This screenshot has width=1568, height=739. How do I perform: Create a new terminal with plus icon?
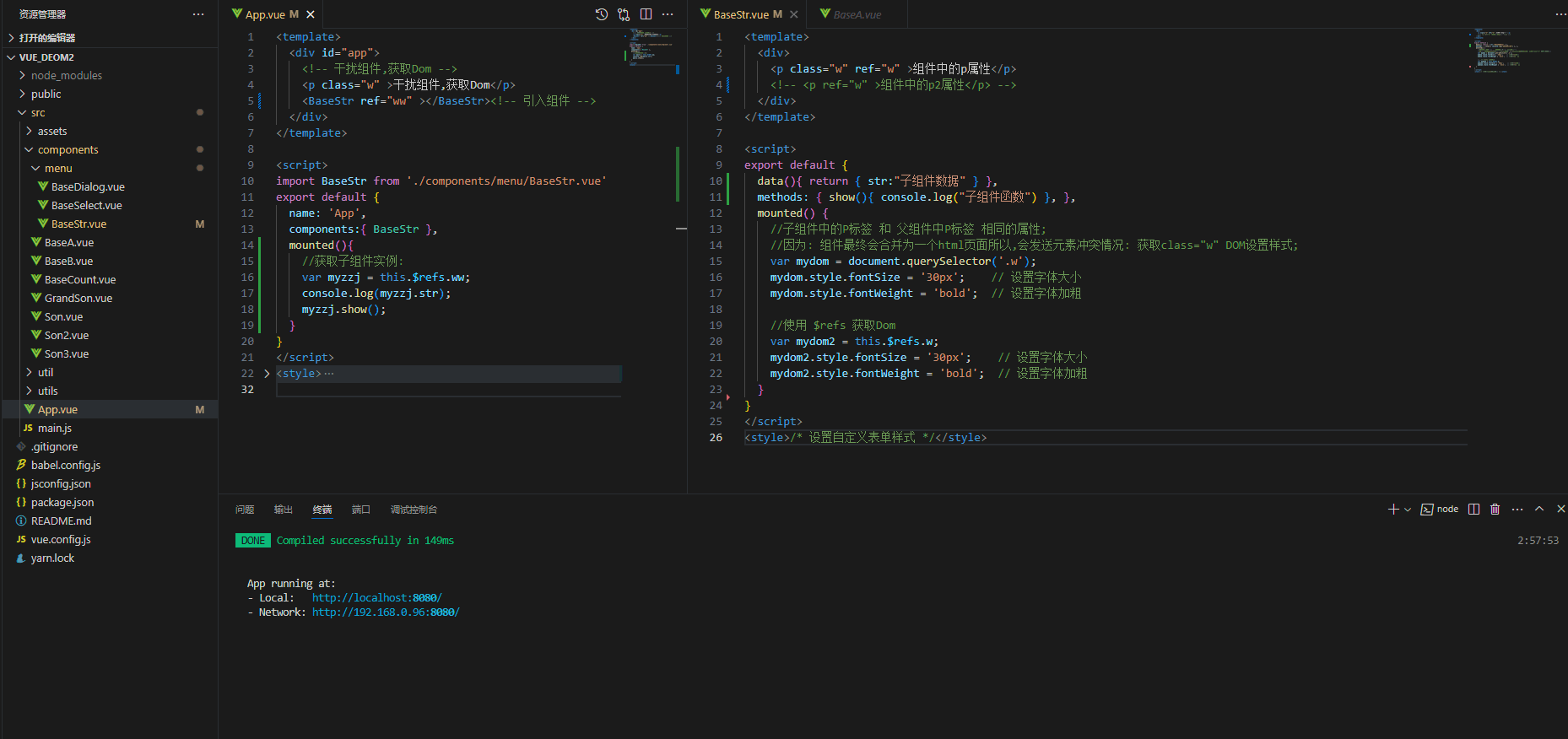pos(1393,509)
